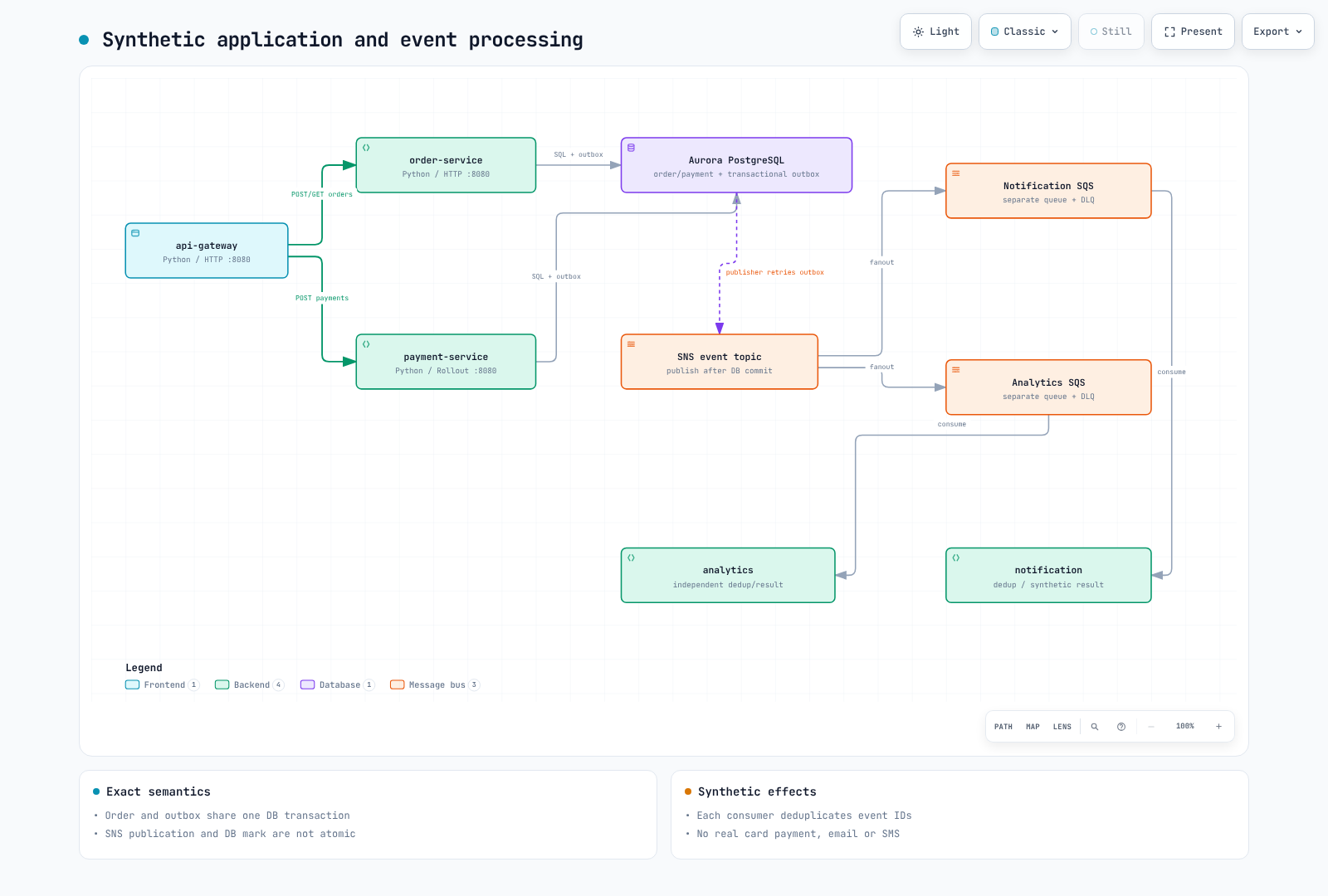Click the Notification SQS queue icon
This screenshot has height=896, width=1328.
956,173
